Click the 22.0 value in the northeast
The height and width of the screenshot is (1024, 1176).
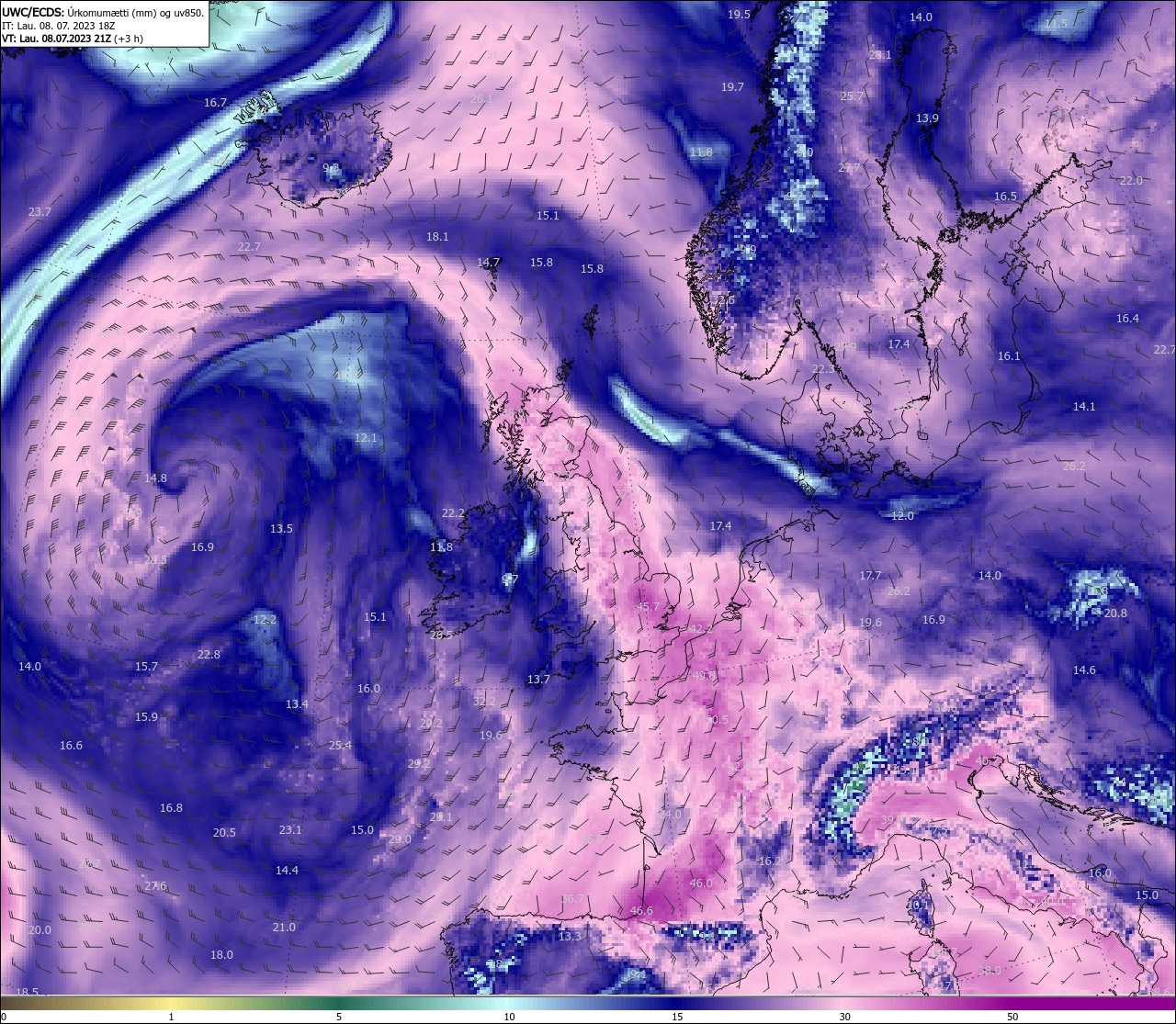(x=1131, y=181)
